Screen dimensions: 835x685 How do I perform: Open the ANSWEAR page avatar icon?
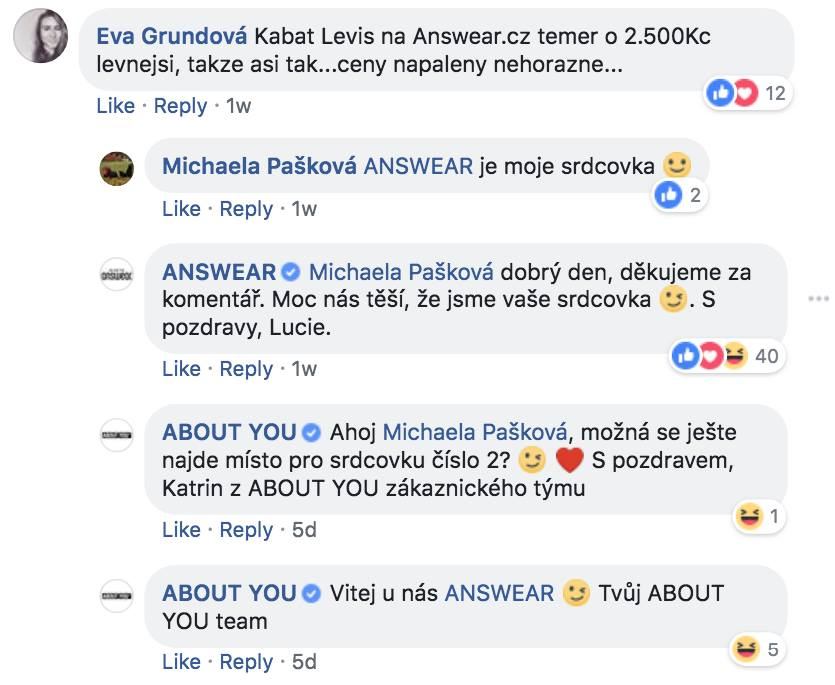click(x=117, y=274)
